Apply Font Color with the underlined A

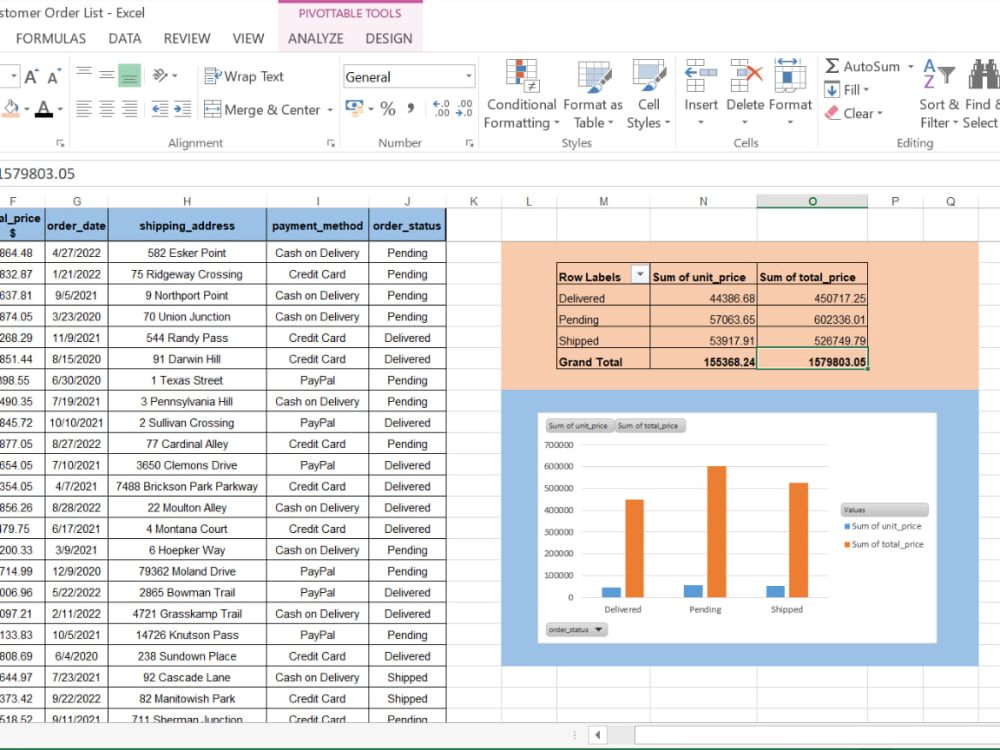coord(44,108)
